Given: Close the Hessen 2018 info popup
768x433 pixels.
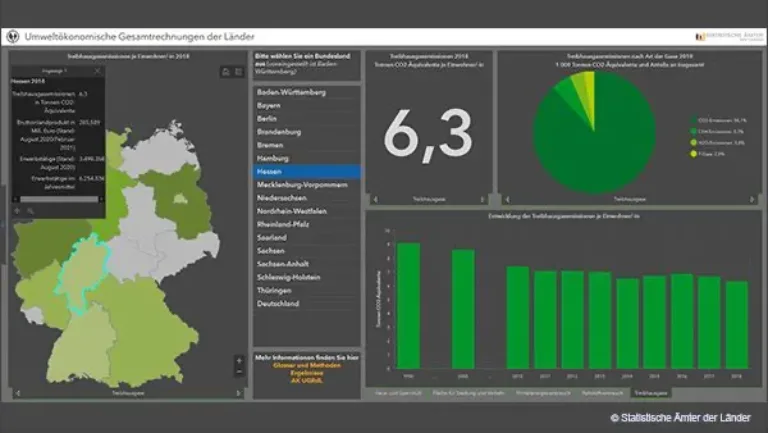Looking at the screenshot, I should tap(97, 71).
